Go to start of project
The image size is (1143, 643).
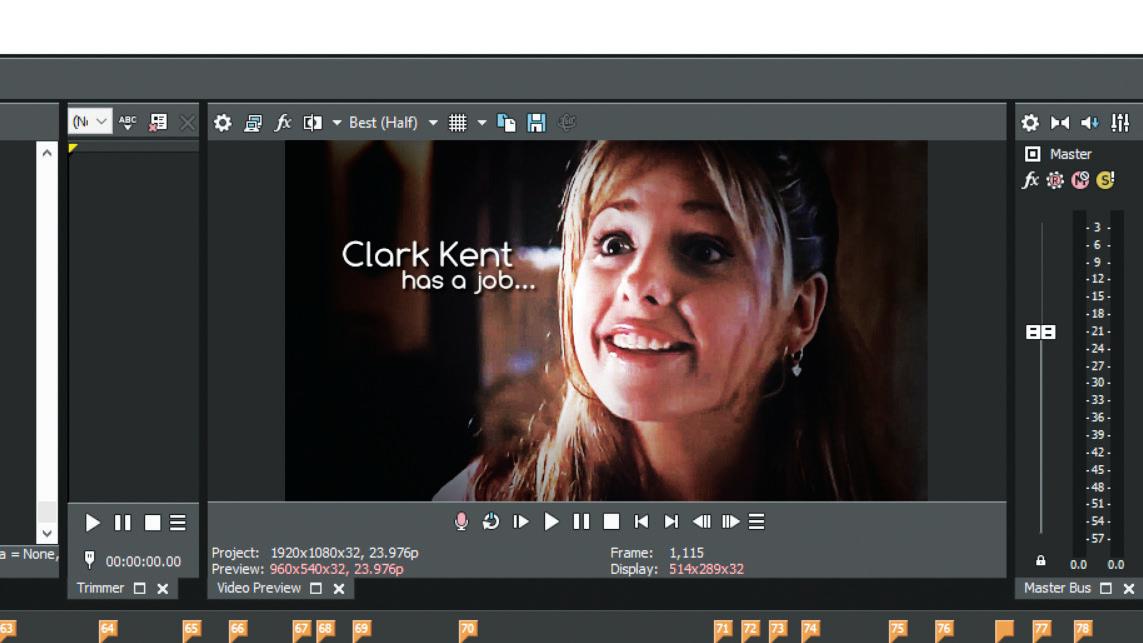point(641,521)
